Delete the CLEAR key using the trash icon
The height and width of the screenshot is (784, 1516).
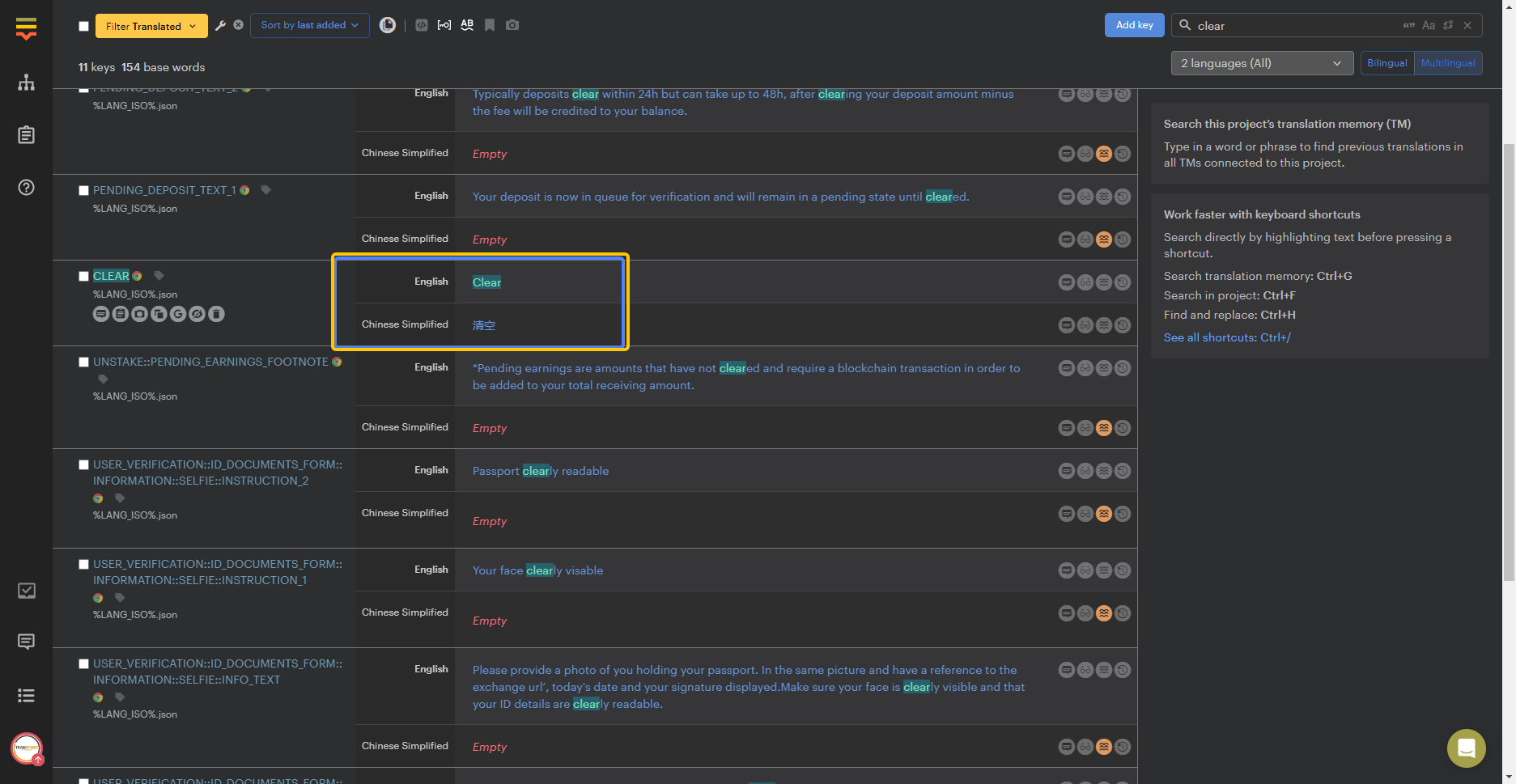pos(216,314)
